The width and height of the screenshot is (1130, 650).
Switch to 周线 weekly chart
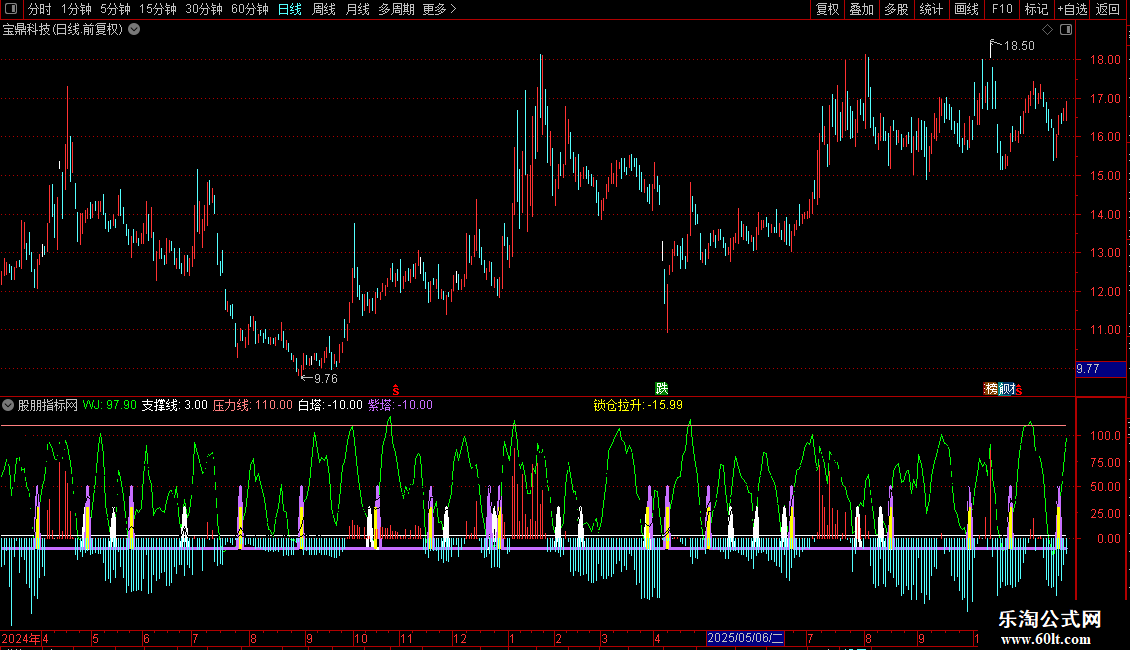(324, 9)
